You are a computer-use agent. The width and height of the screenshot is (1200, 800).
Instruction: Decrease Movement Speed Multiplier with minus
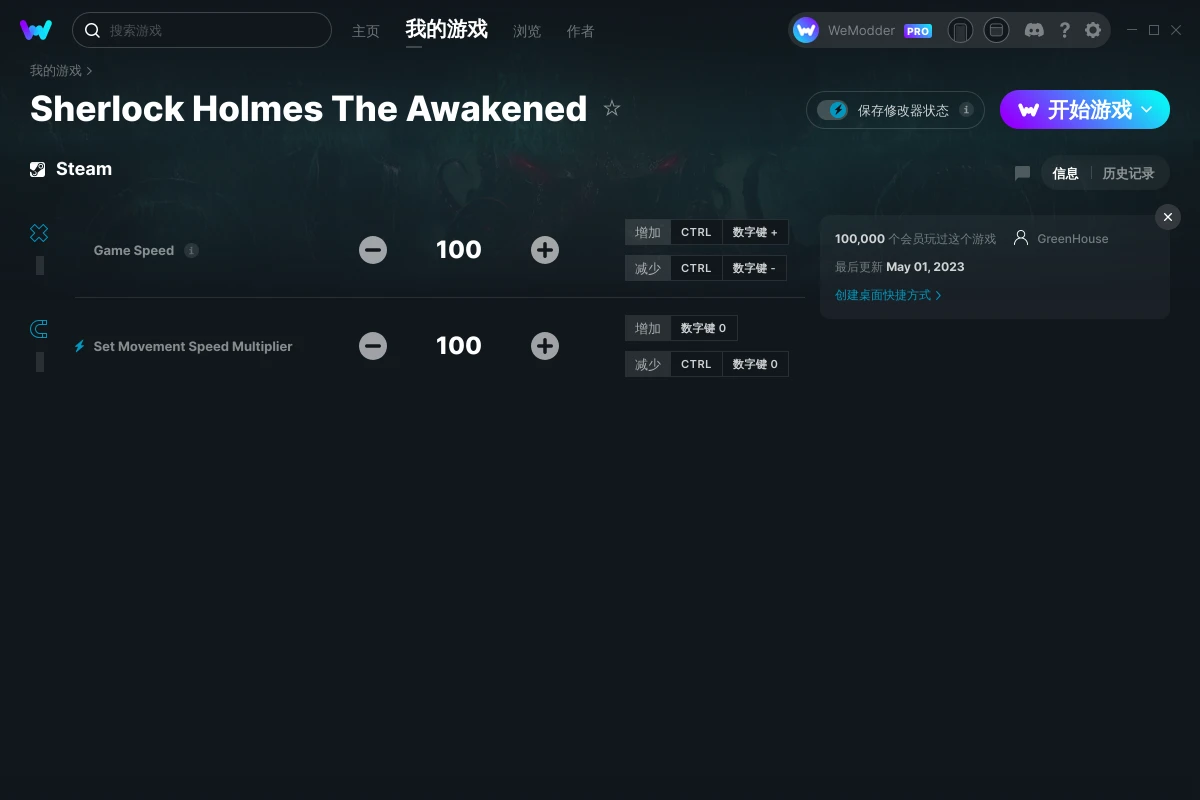click(373, 346)
